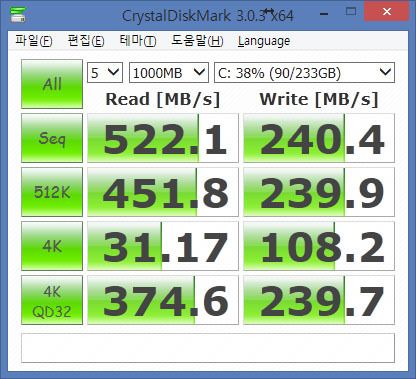Expand the 1000MB test size dropdown
The height and width of the screenshot is (379, 416).
pos(169,72)
